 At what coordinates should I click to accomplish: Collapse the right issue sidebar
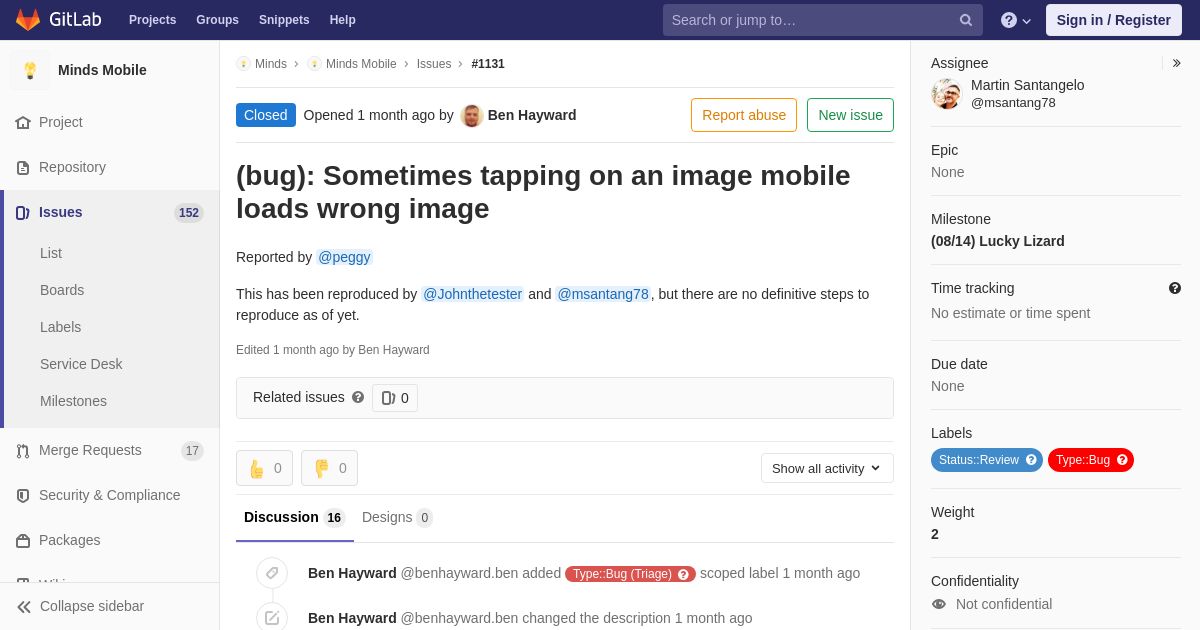pyautogui.click(x=1176, y=63)
